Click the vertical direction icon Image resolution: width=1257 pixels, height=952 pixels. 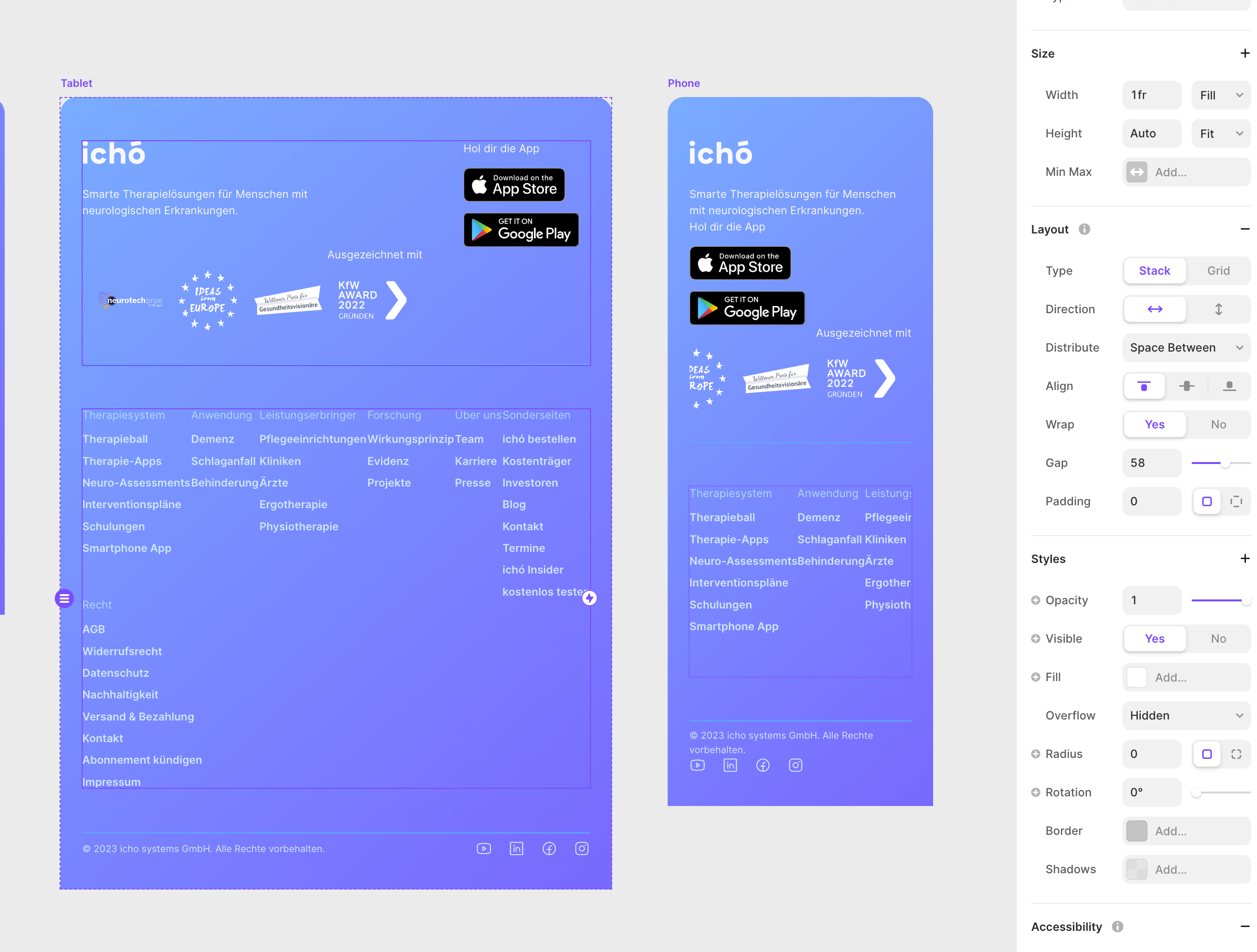pos(1218,308)
